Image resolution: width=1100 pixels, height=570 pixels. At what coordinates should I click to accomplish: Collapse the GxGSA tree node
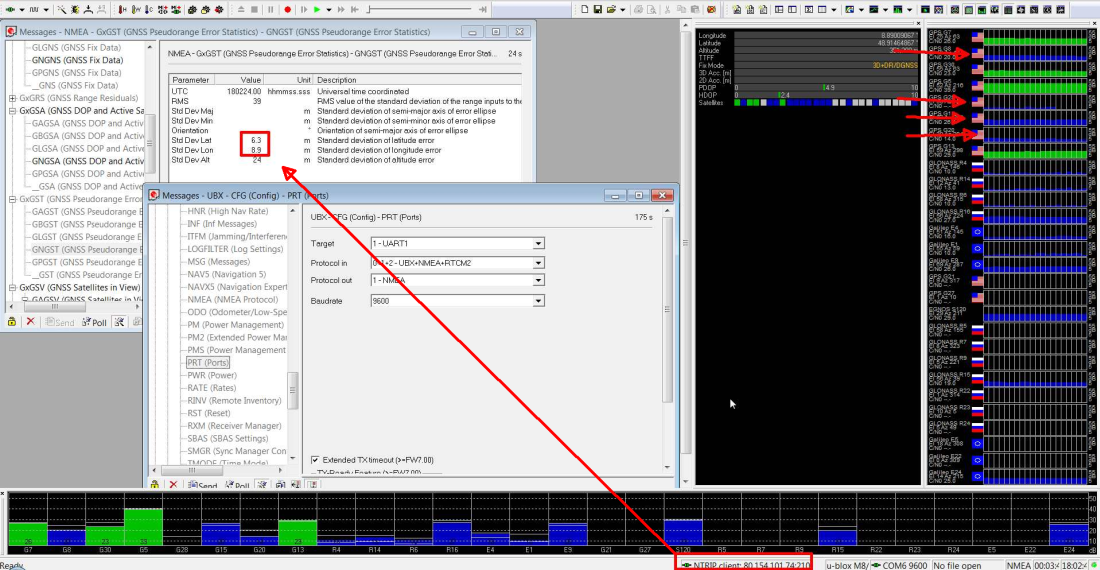pyautogui.click(x=12, y=111)
